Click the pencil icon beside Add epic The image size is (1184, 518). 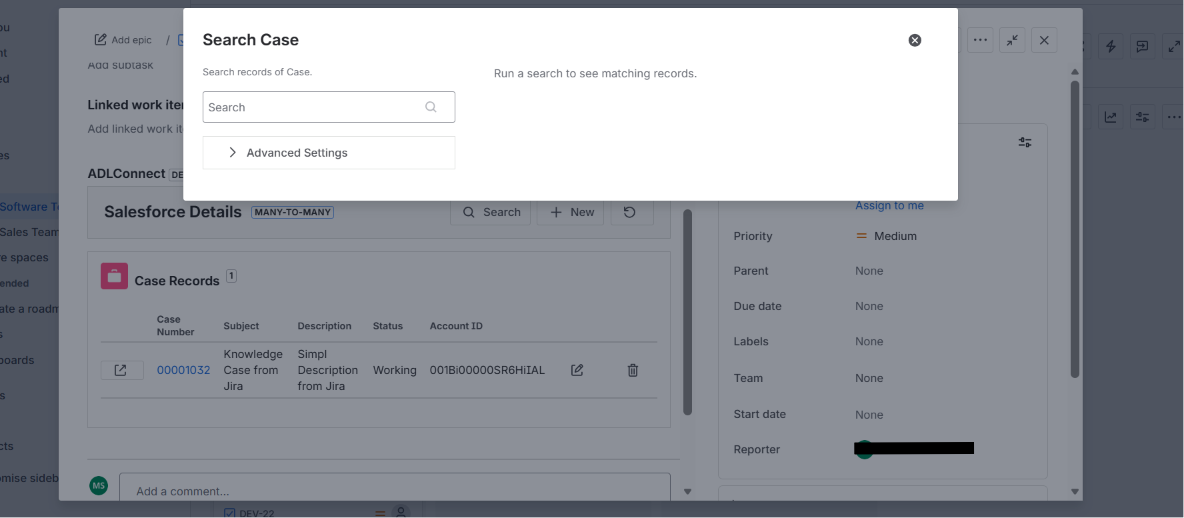pos(100,40)
